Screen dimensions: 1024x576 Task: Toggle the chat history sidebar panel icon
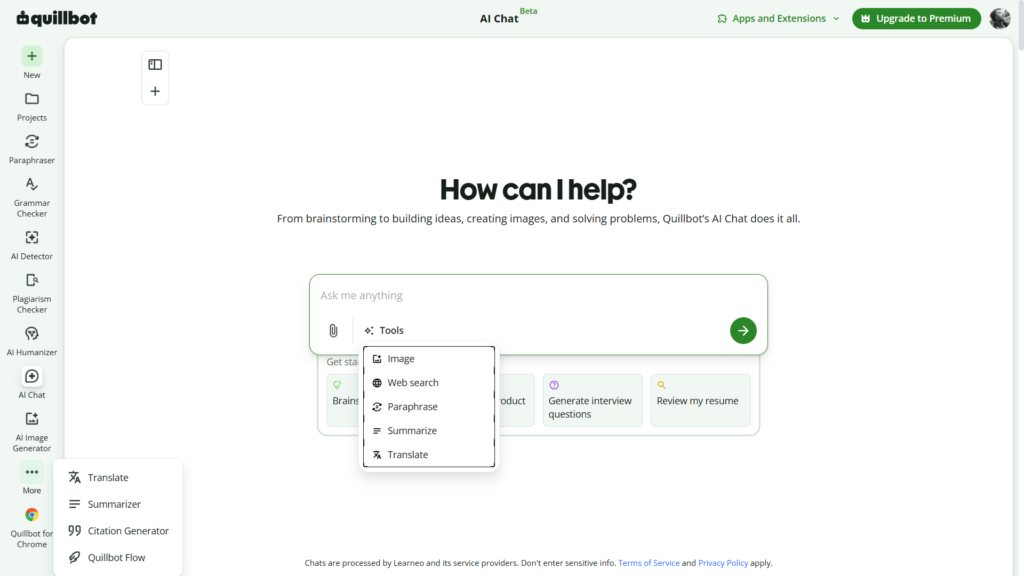pyautogui.click(x=155, y=65)
